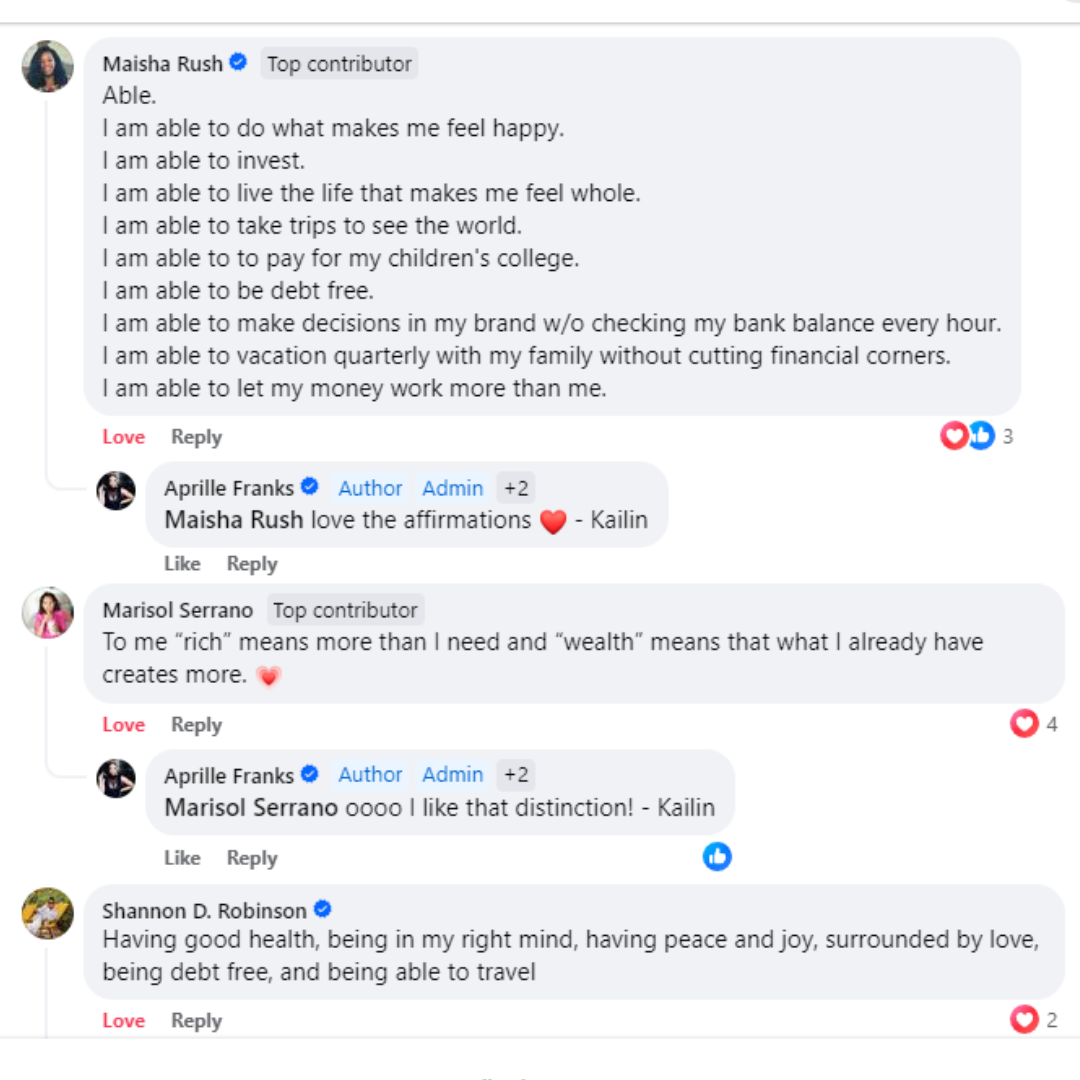Image resolution: width=1080 pixels, height=1080 pixels.
Task: Expand the +2 badges on first Aprille reply
Action: click(x=516, y=488)
